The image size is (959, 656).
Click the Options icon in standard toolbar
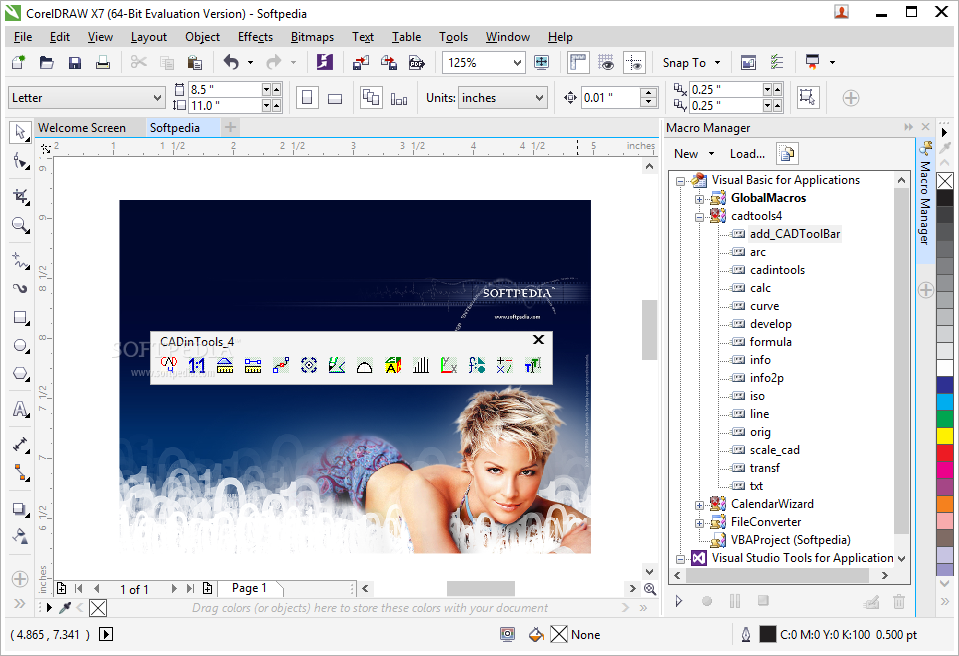point(777,62)
